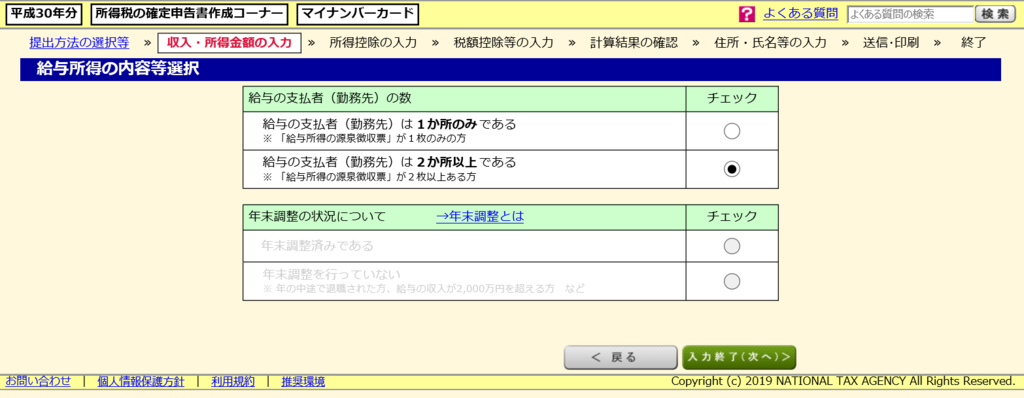Image resolution: width=1024 pixels, height=398 pixels.
Task: Open the 個人情報保護方針 footer link
Action: point(140,381)
